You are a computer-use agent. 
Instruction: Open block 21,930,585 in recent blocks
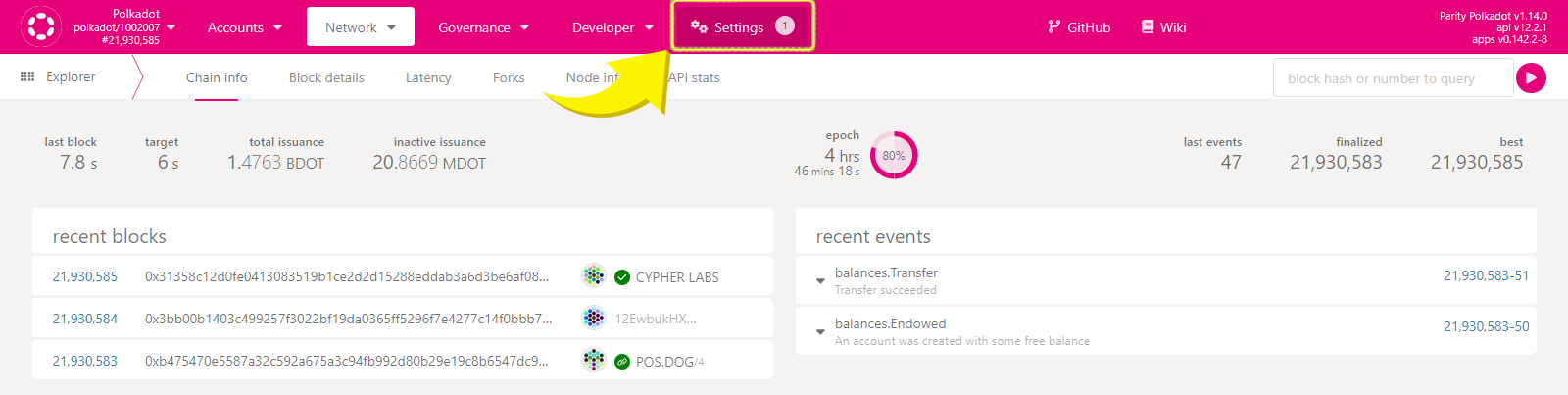(x=85, y=276)
